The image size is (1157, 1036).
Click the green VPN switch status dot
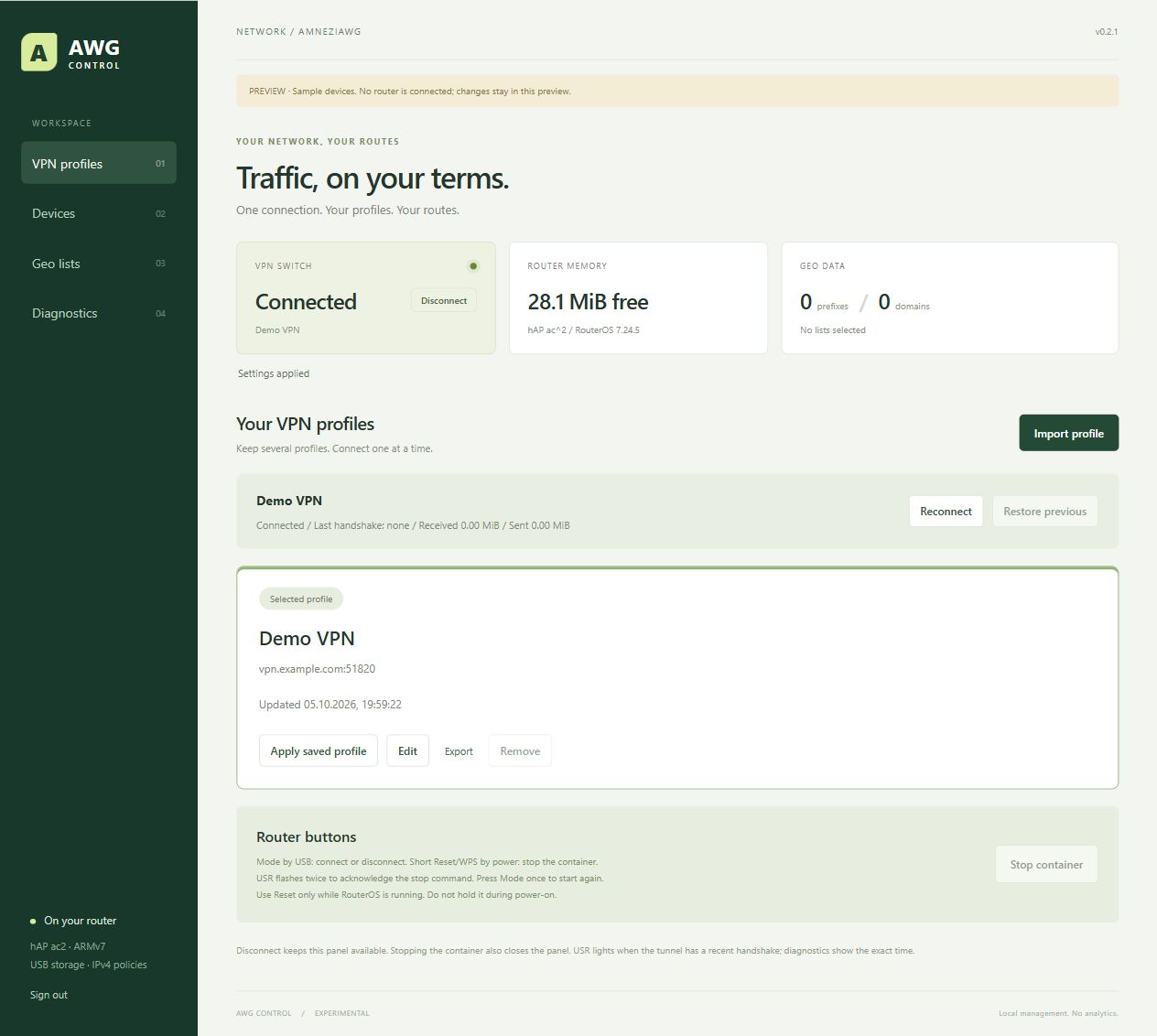coord(473,266)
